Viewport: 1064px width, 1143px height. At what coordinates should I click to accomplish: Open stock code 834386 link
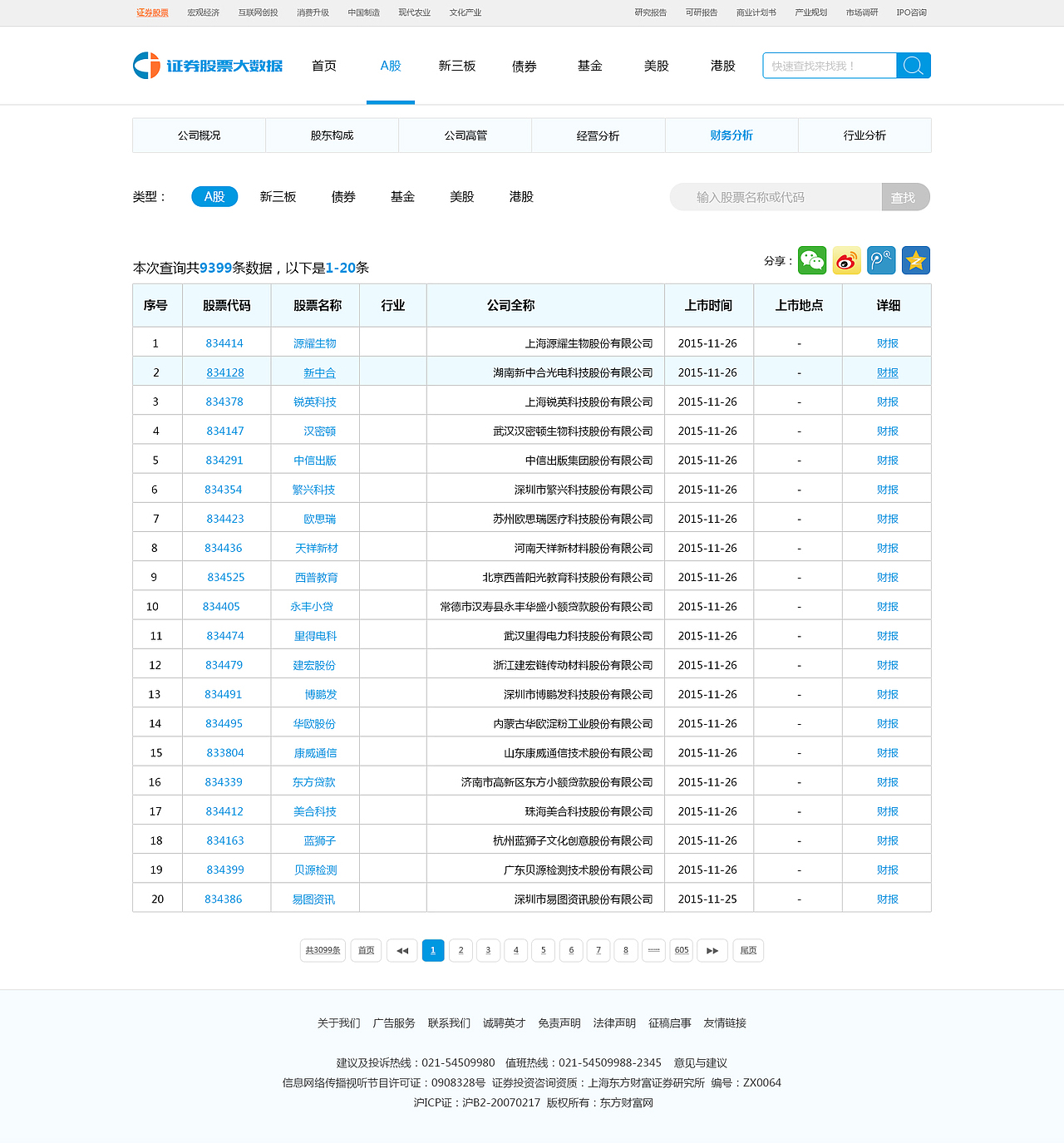[x=224, y=899]
